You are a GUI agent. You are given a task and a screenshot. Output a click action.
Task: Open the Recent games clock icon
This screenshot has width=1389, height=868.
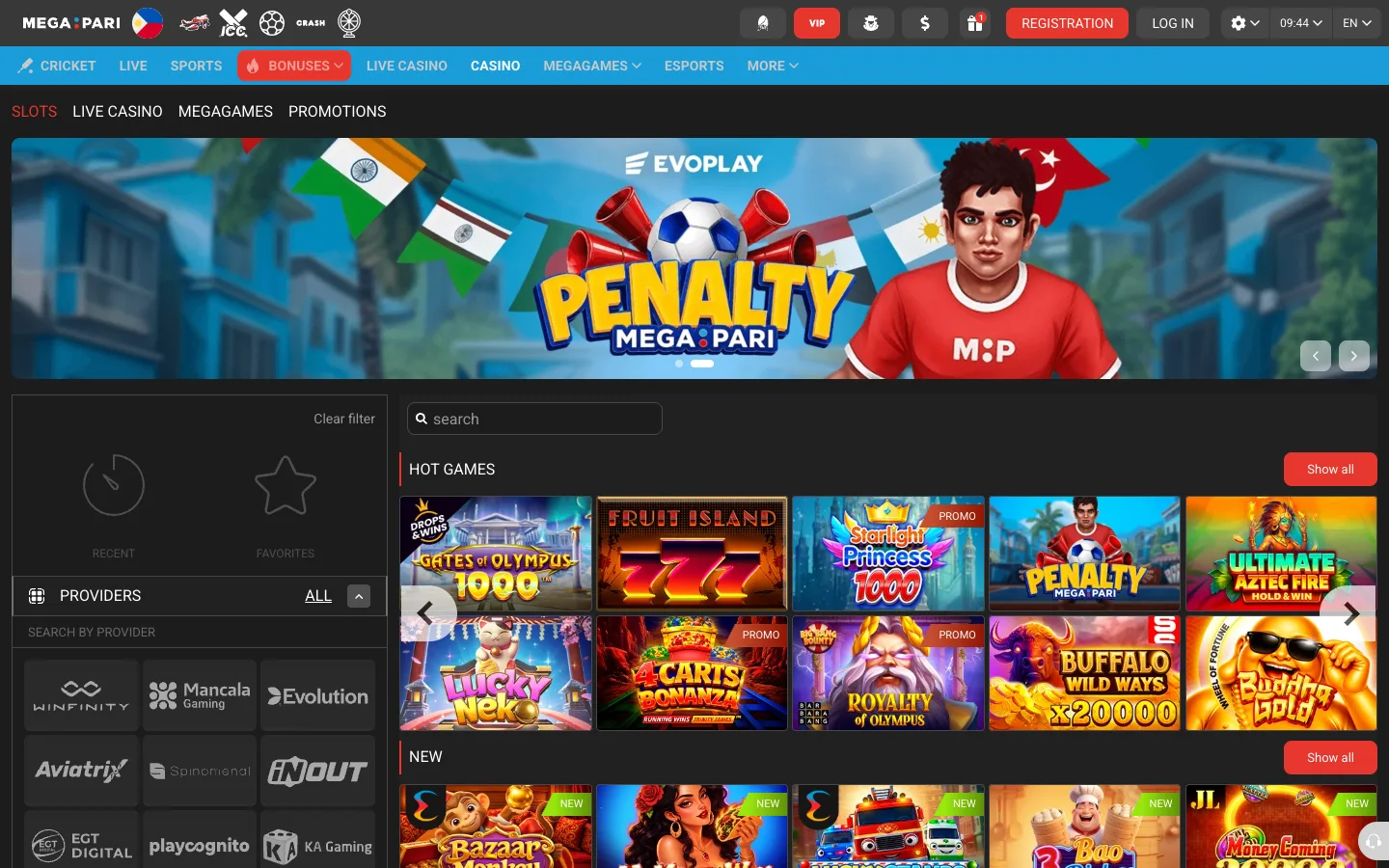(114, 485)
